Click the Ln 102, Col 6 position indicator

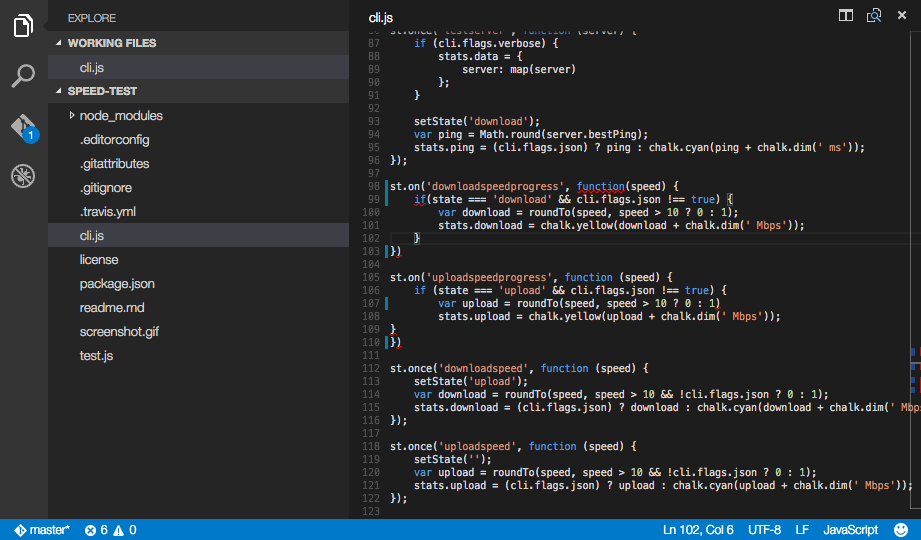click(x=698, y=530)
